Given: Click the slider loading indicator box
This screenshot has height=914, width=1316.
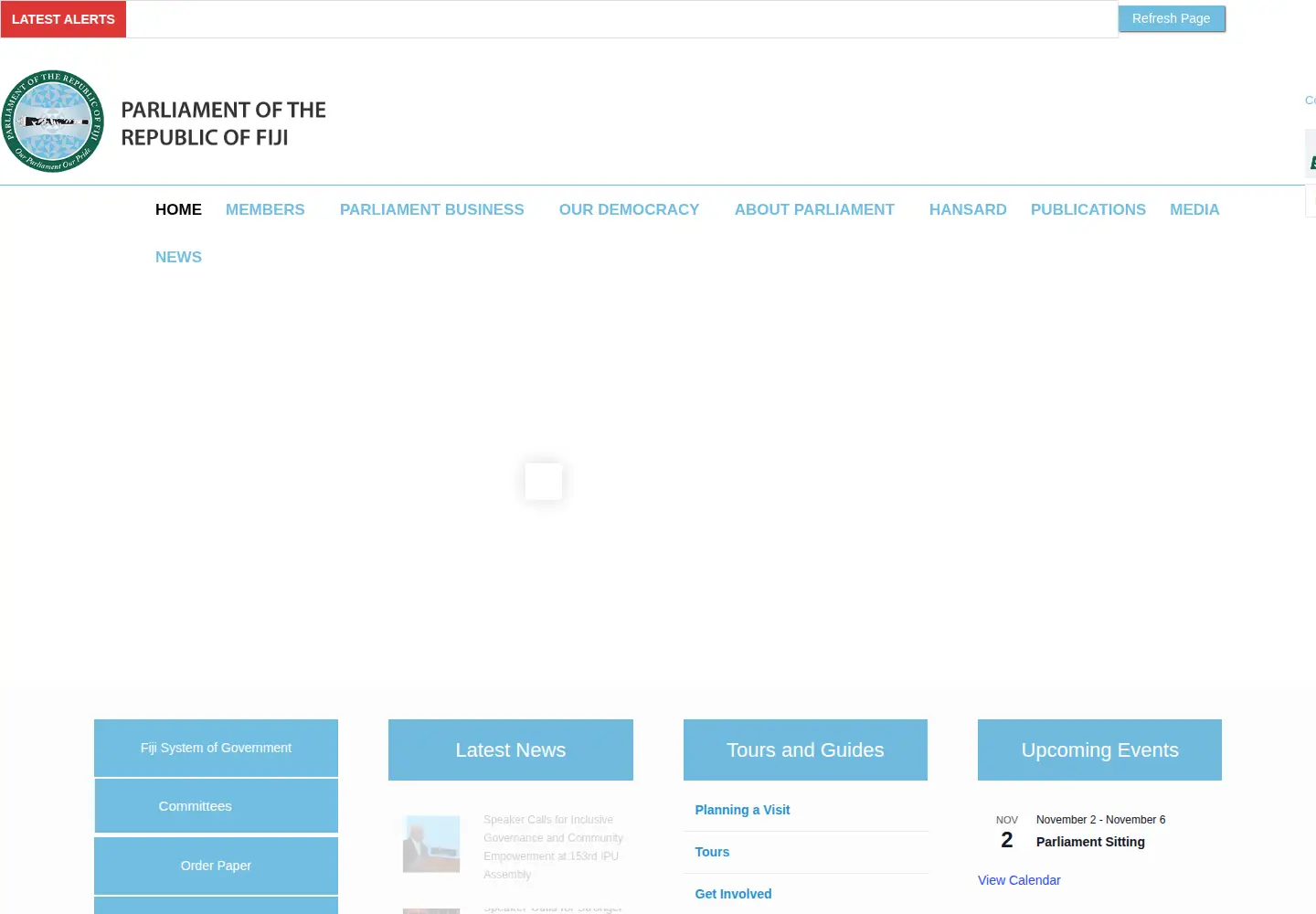Looking at the screenshot, I should click(x=544, y=481).
